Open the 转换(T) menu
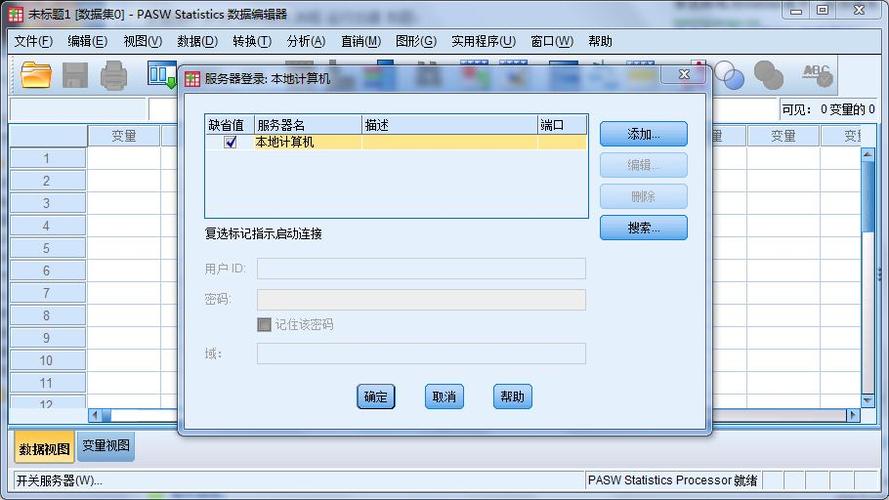Viewport: 889px width, 500px height. click(x=251, y=41)
